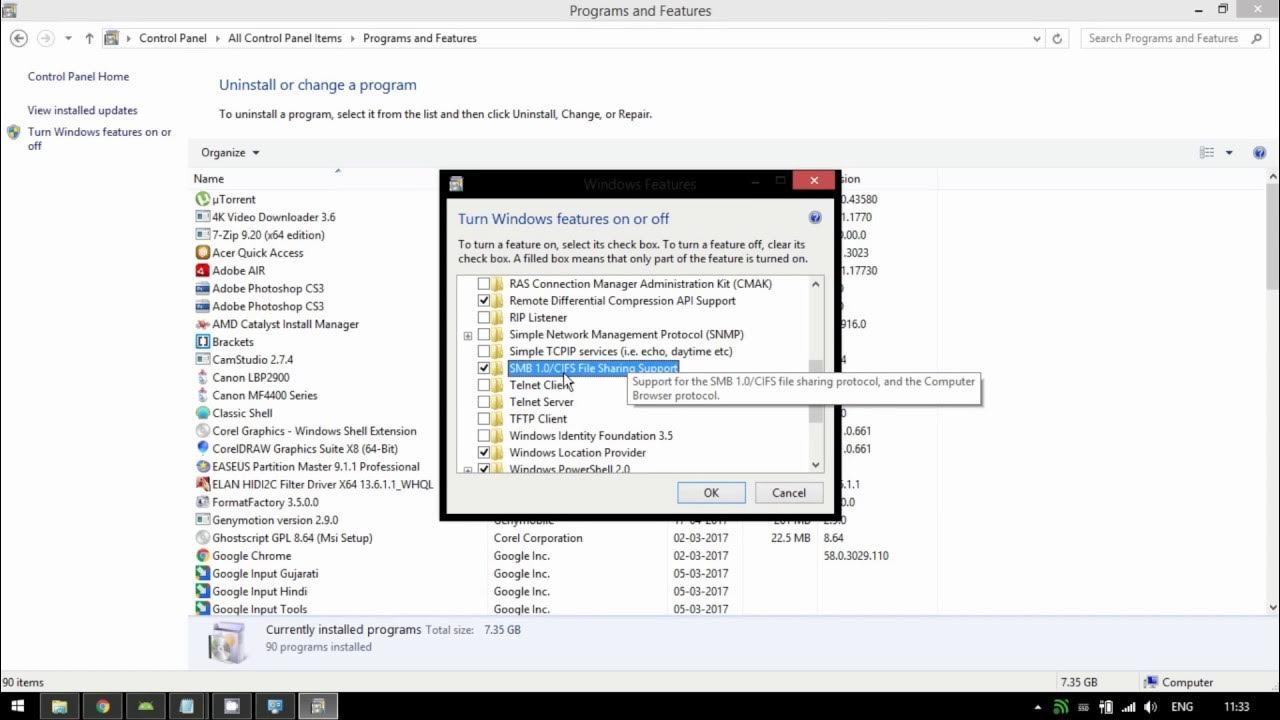1280x720 pixels.
Task: Open View installed updates link
Action: pyautogui.click(x=82, y=111)
